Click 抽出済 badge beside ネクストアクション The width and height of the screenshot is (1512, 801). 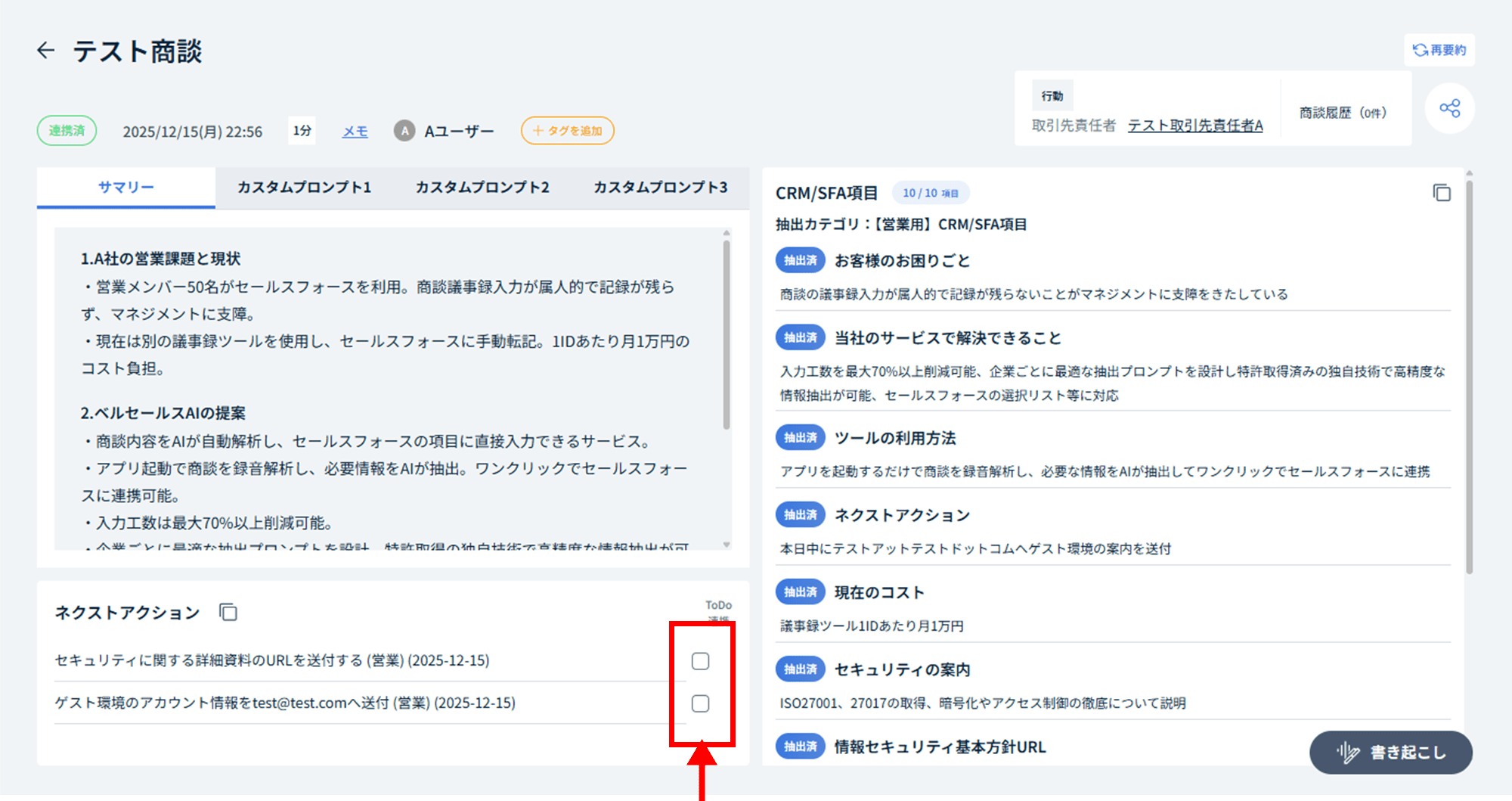(800, 515)
